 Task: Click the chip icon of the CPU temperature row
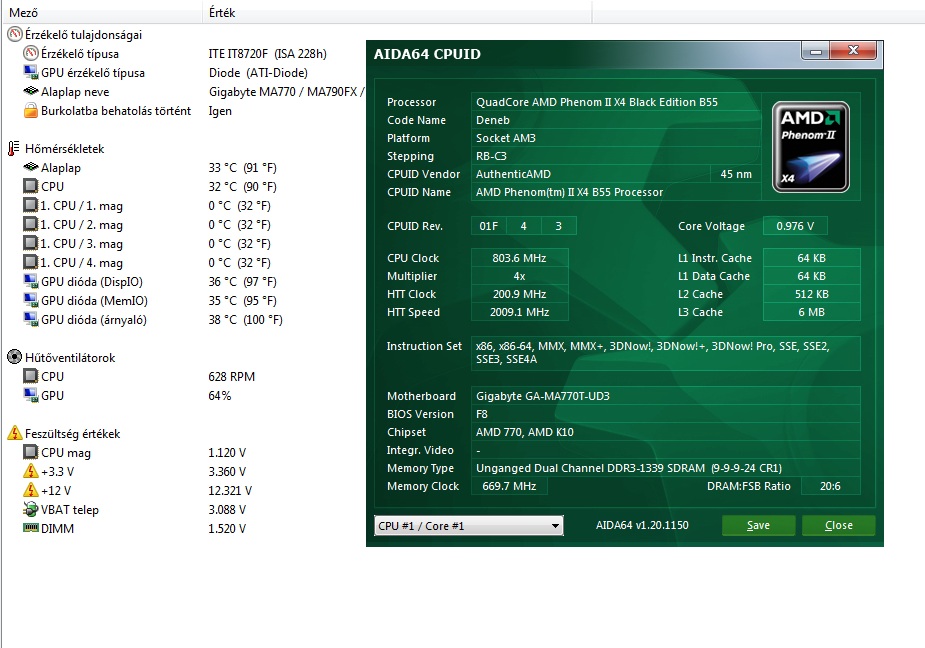click(x=30, y=186)
